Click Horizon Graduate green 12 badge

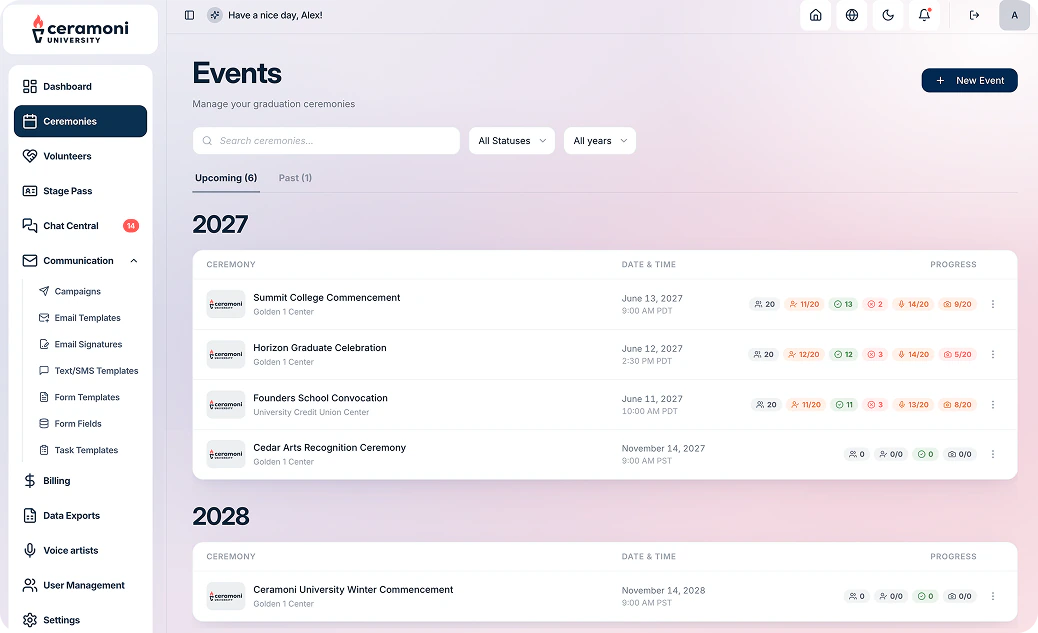(x=843, y=354)
